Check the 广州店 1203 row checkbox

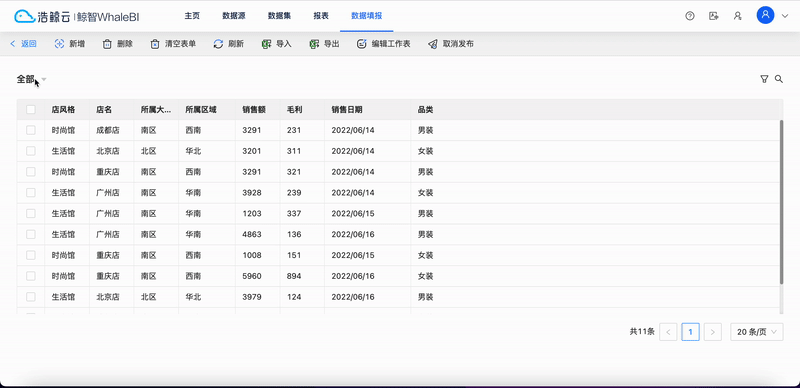31,213
